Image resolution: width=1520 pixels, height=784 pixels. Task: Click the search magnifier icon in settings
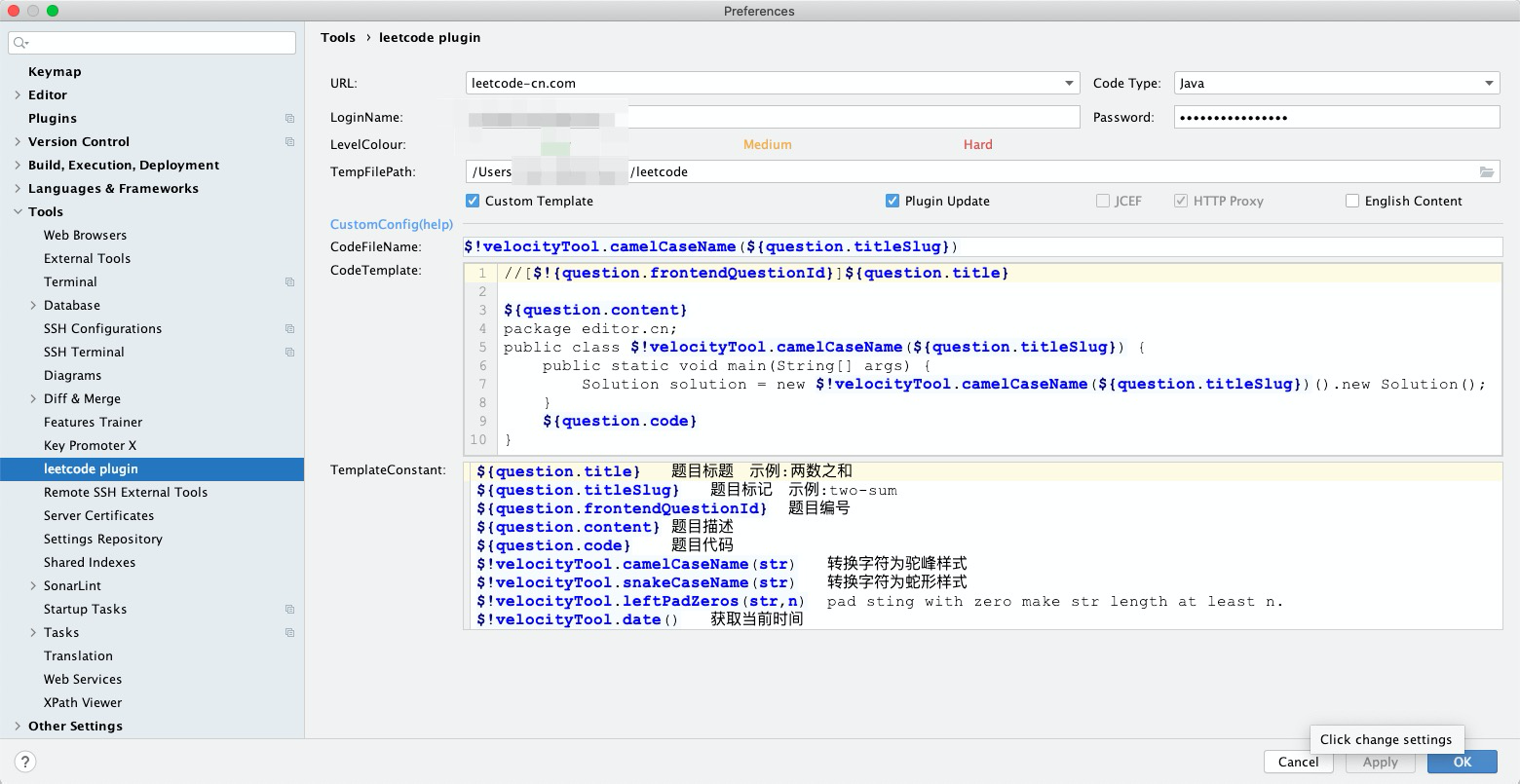[20, 43]
